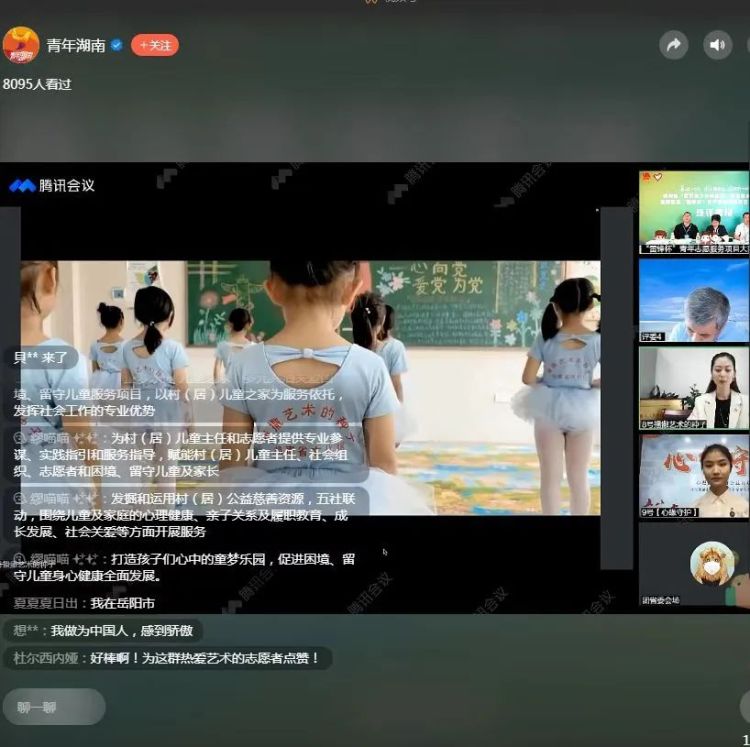Viewport: 750px width, 747px height.
Task: Open the 青年湖南 channel name
Action: coord(76,45)
